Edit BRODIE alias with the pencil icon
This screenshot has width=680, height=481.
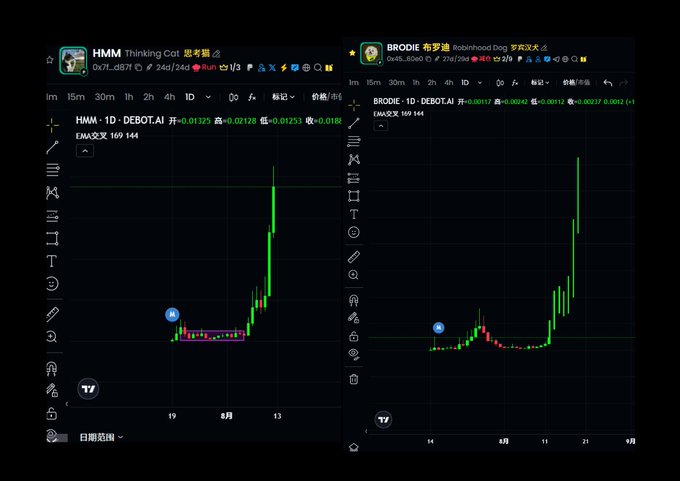(544, 48)
